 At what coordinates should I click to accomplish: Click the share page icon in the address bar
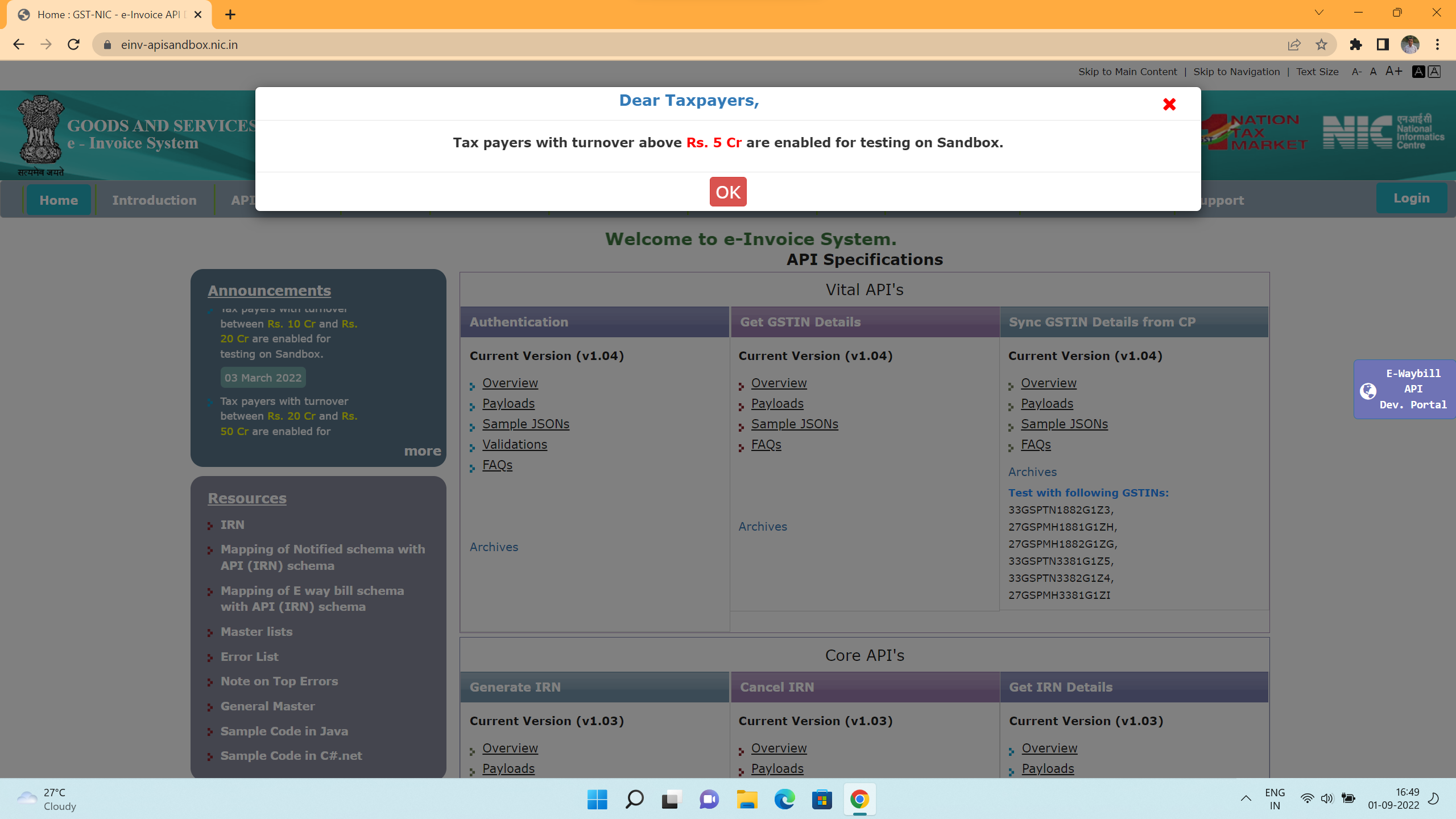tap(1294, 44)
